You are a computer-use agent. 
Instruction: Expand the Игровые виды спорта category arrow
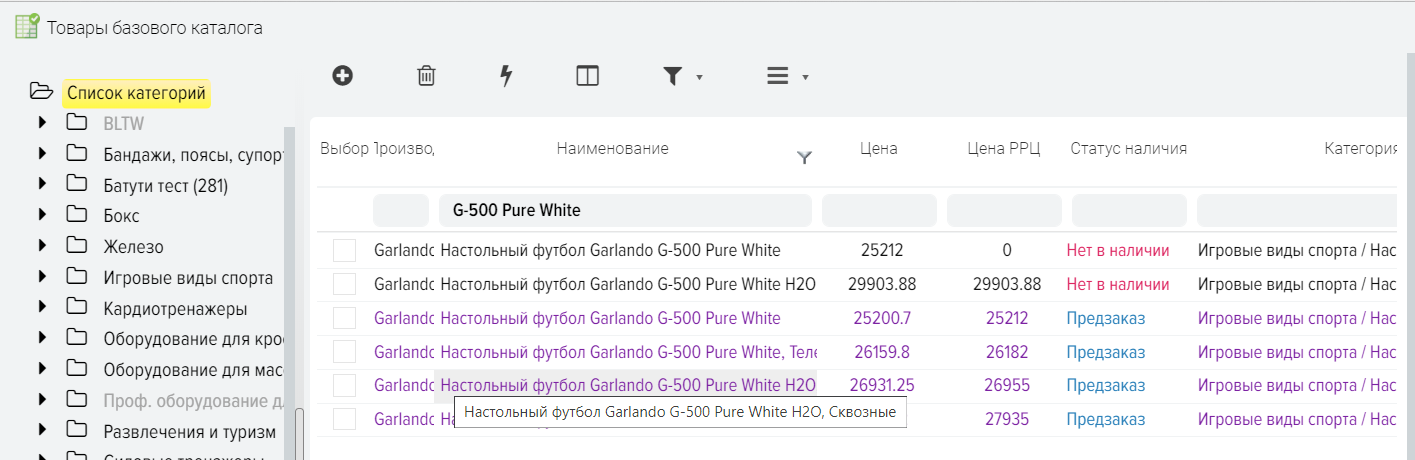pos(42,277)
